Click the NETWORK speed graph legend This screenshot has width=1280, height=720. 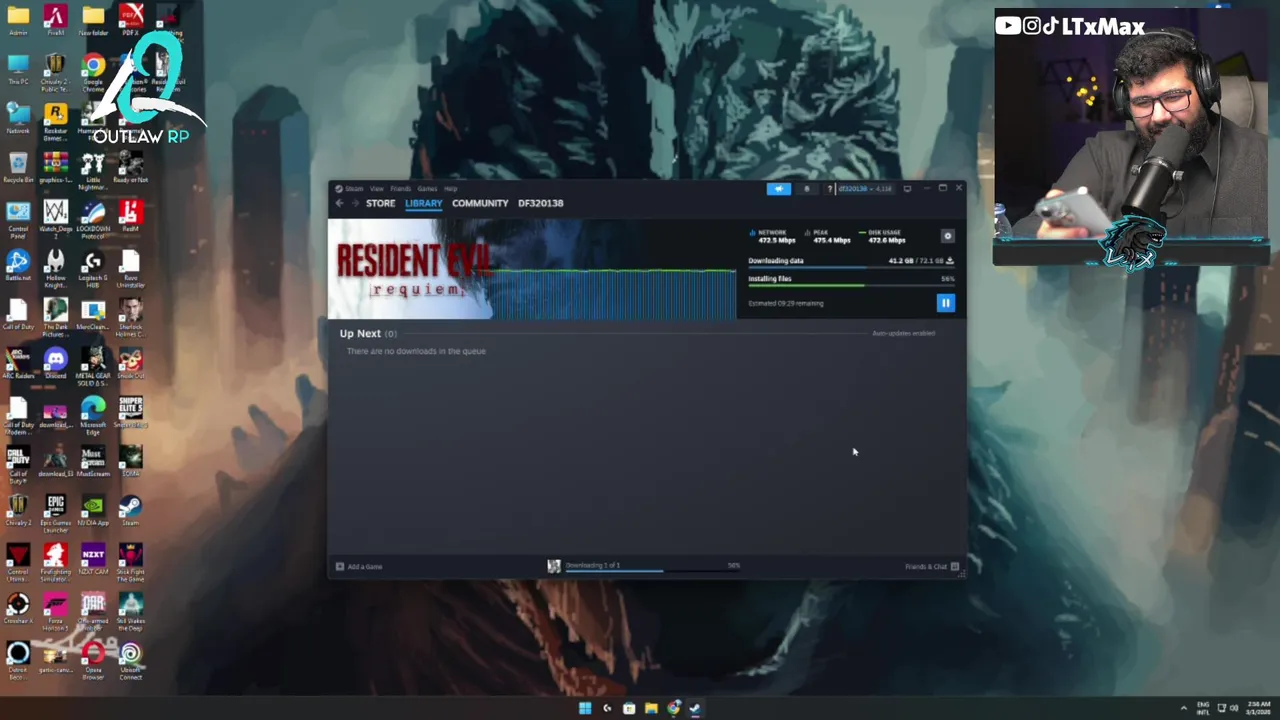tap(770, 236)
